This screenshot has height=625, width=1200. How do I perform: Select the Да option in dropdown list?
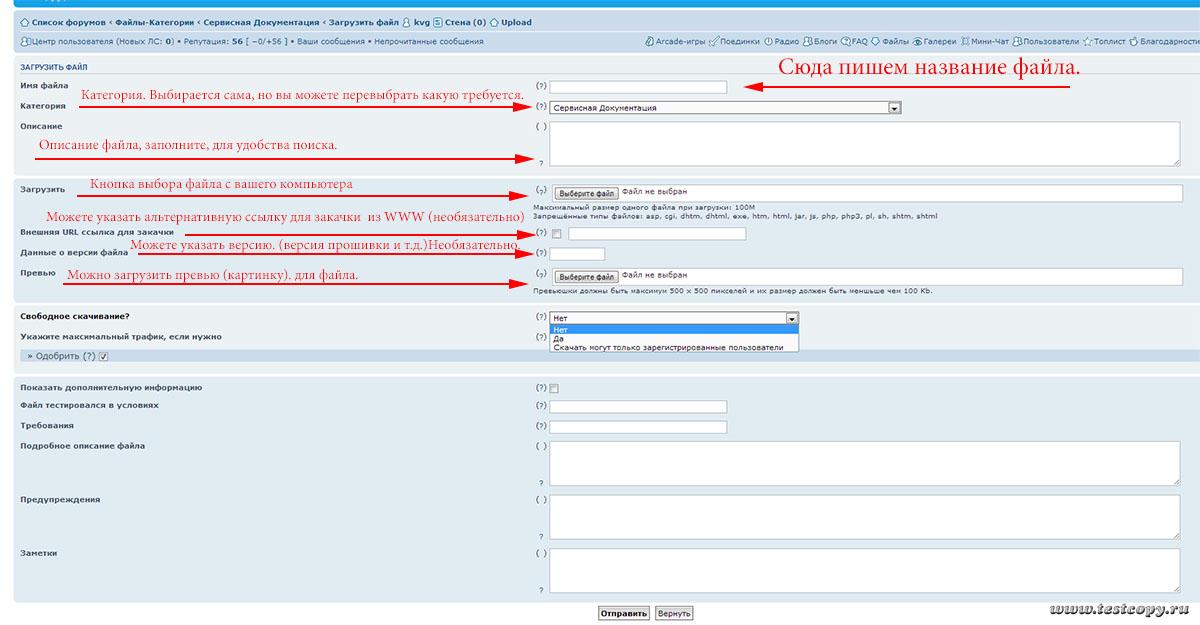click(x=558, y=338)
